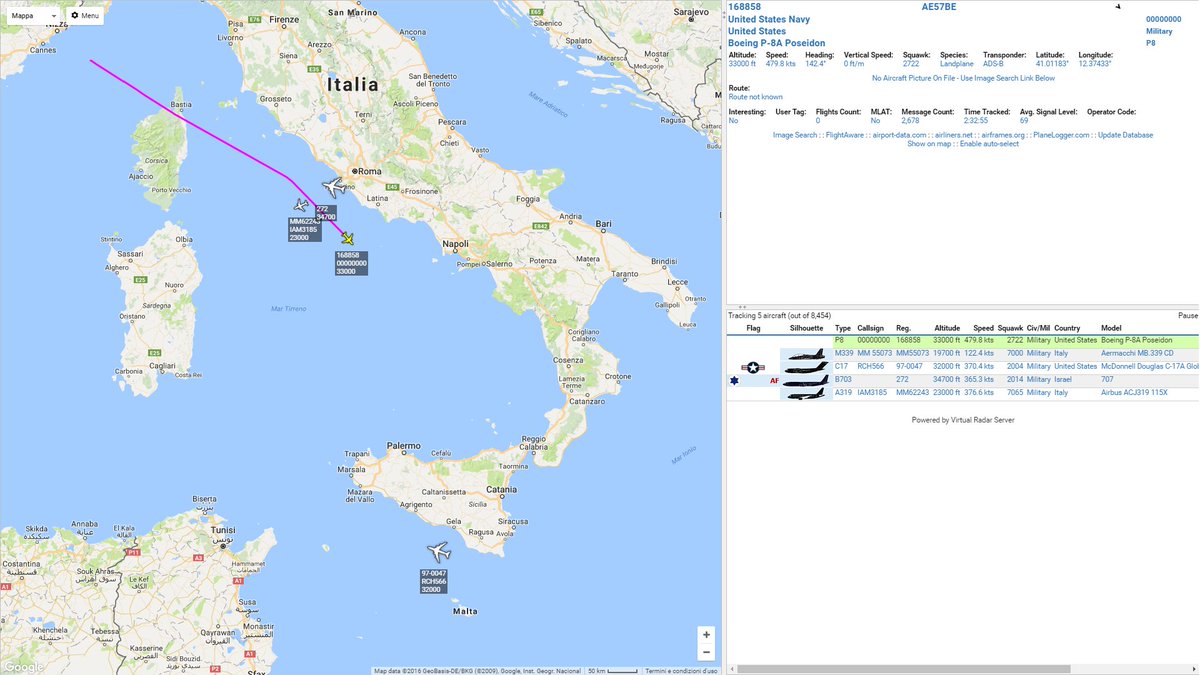Viewport: 1200px width, 675px height.
Task: Sort list by Speed column
Action: click(984, 328)
